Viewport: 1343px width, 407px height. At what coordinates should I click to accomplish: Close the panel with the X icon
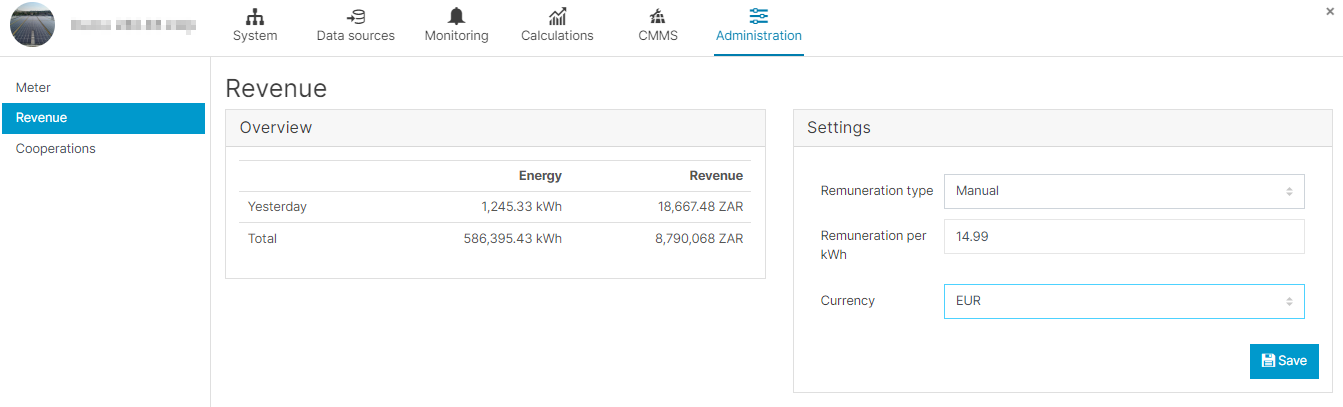pyautogui.click(x=1329, y=11)
